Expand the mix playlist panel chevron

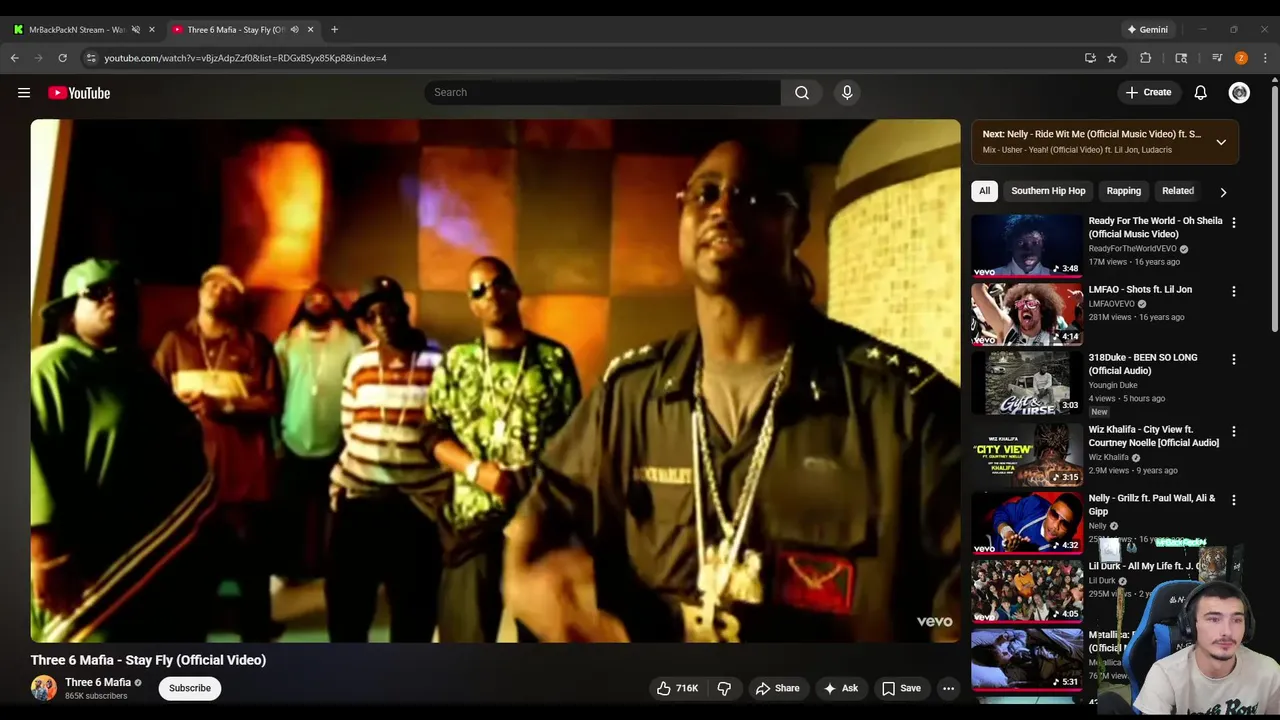tap(1221, 142)
